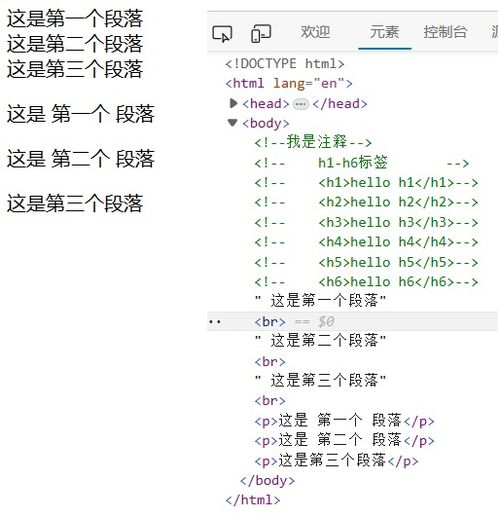Expand the head element triangle

click(233, 104)
